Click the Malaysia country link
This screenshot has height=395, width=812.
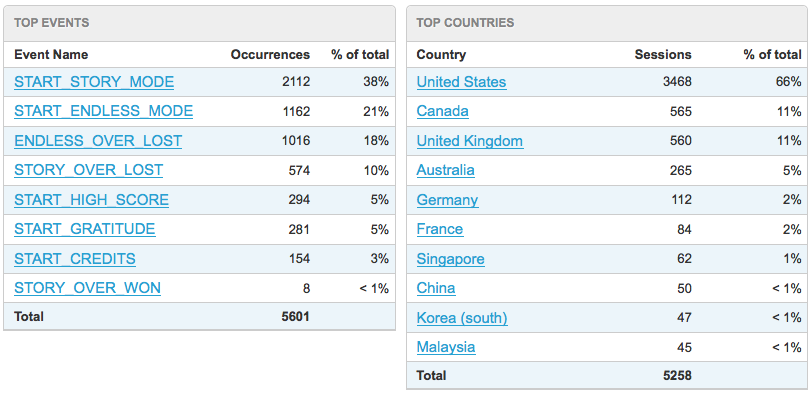(x=446, y=346)
